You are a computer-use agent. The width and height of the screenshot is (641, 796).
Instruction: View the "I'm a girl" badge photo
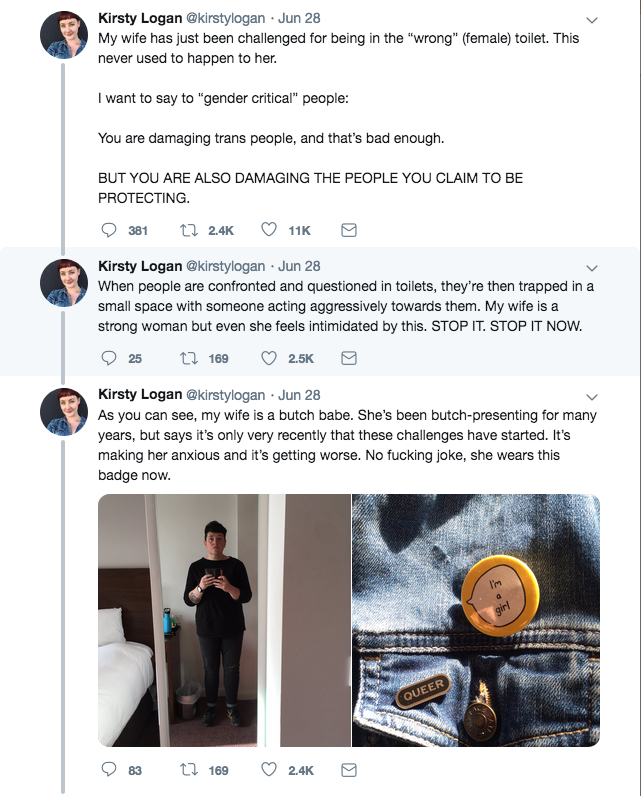click(x=476, y=620)
